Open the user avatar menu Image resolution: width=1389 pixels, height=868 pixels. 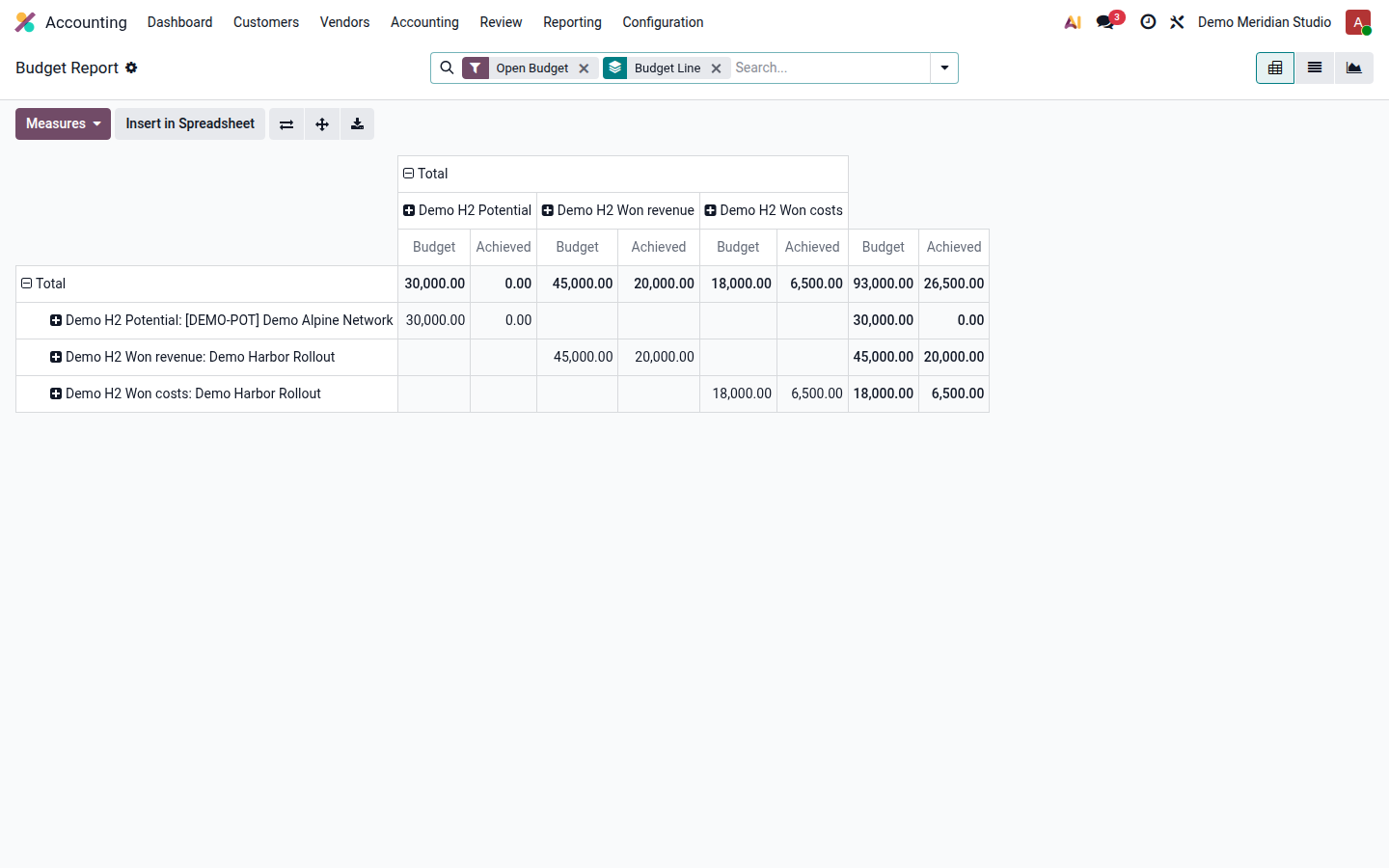pyautogui.click(x=1358, y=22)
